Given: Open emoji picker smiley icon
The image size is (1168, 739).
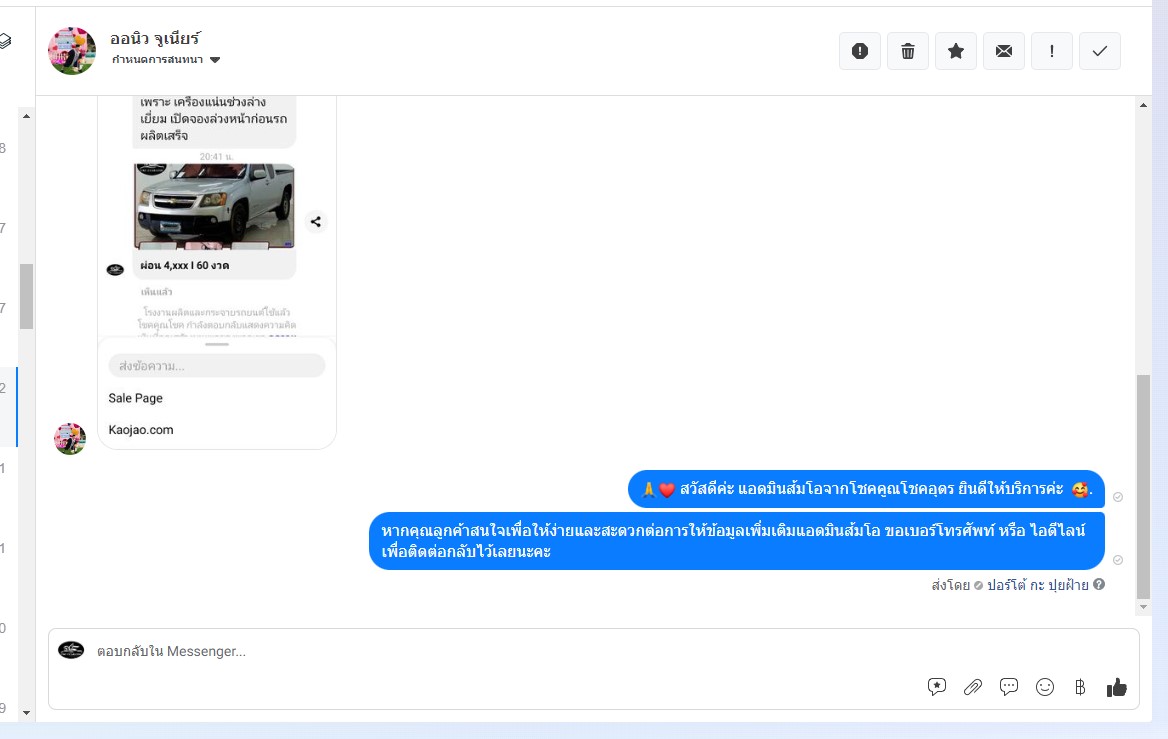Looking at the screenshot, I should pos(1045,687).
